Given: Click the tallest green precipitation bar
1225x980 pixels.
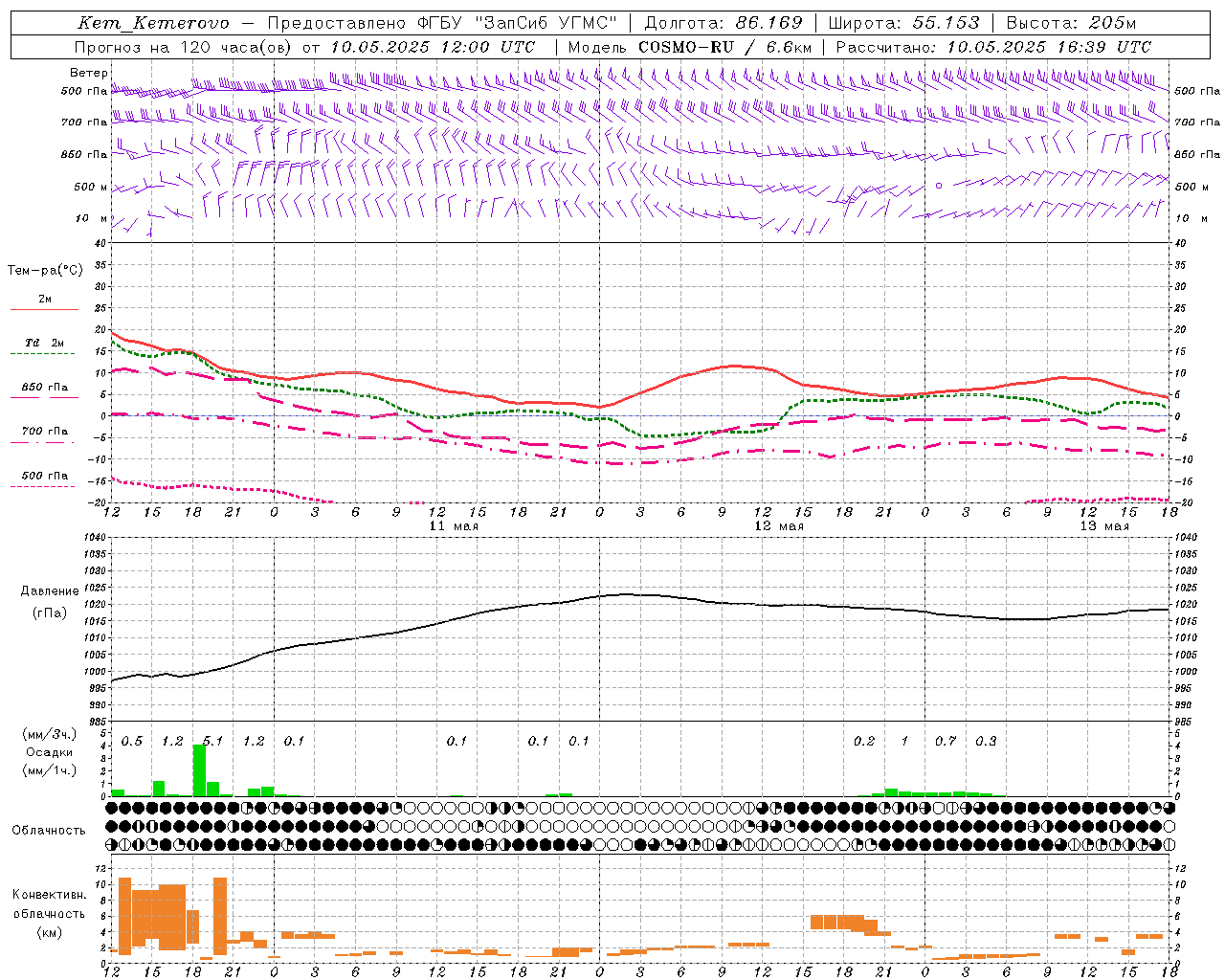Looking at the screenshot, I should (199, 770).
